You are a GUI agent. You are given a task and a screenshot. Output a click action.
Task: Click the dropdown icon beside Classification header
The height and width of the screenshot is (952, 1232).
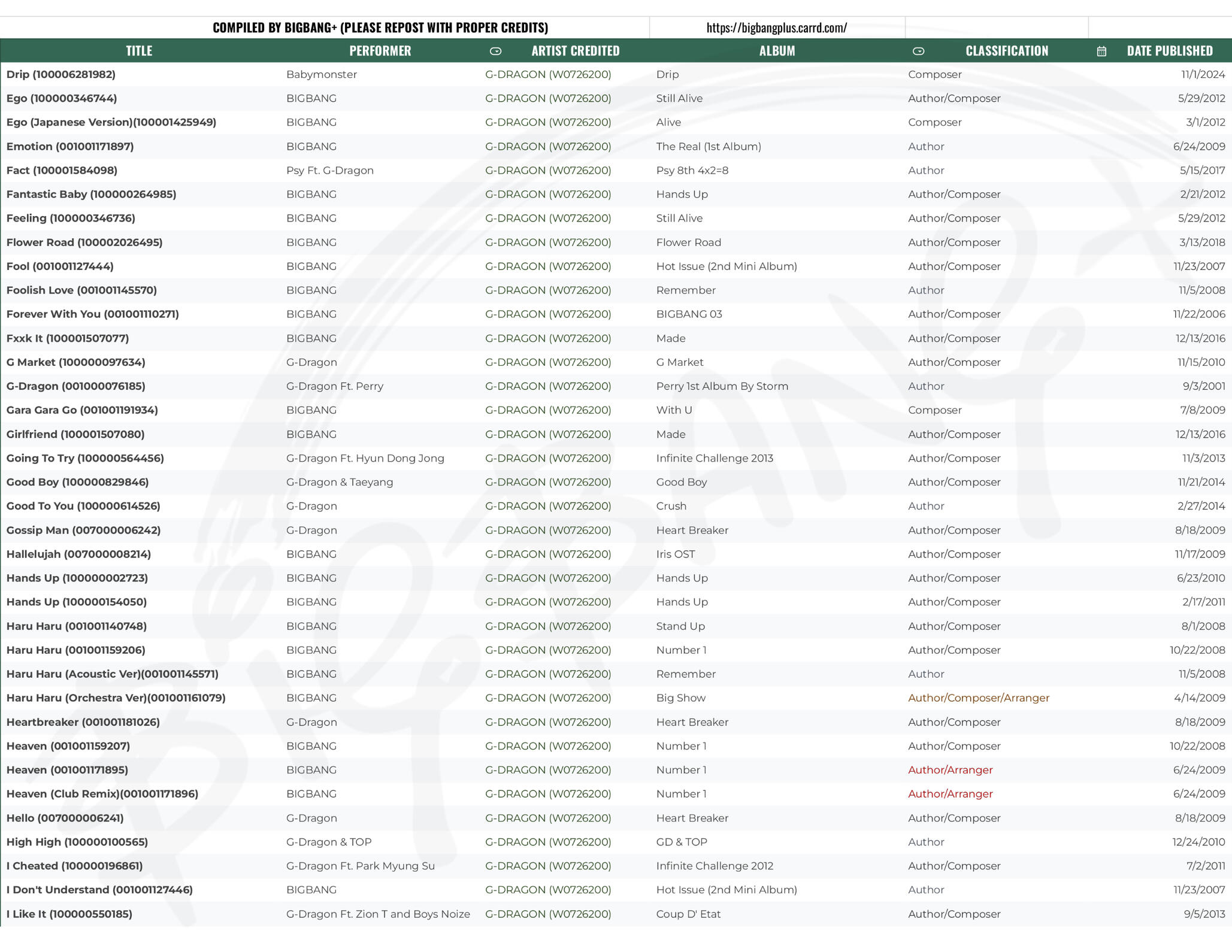tap(918, 51)
